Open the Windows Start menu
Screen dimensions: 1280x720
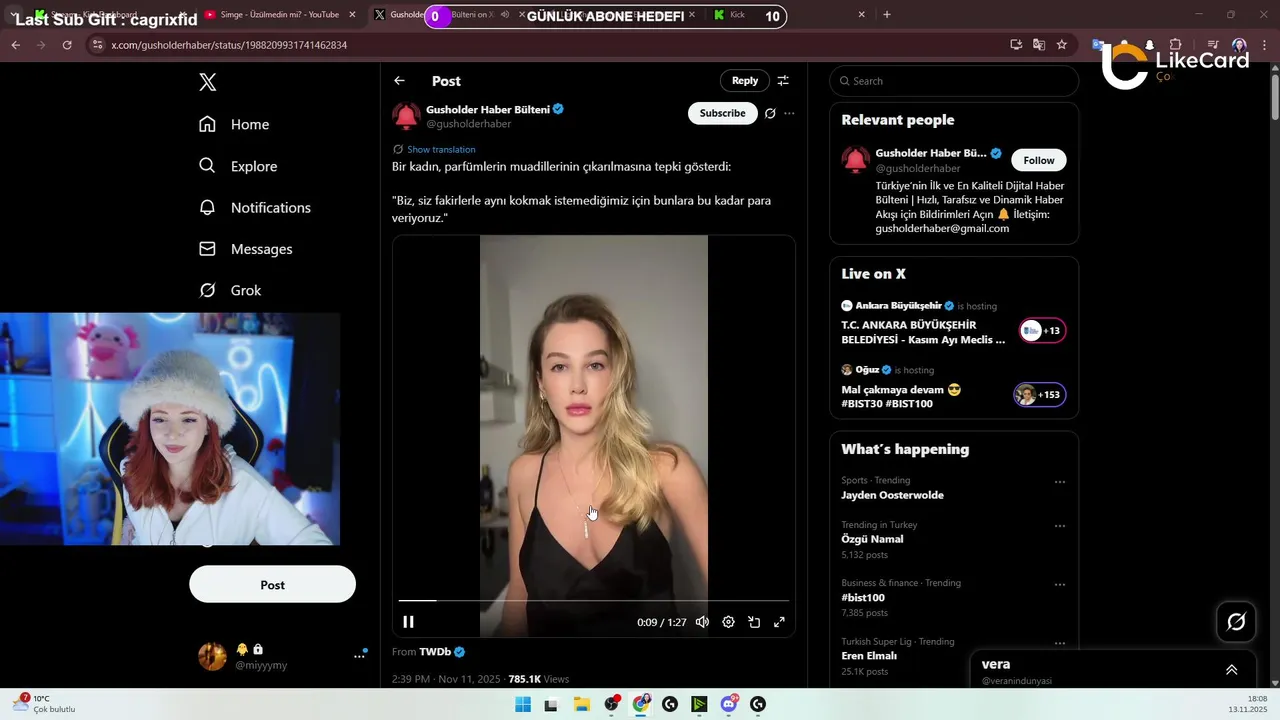point(523,704)
